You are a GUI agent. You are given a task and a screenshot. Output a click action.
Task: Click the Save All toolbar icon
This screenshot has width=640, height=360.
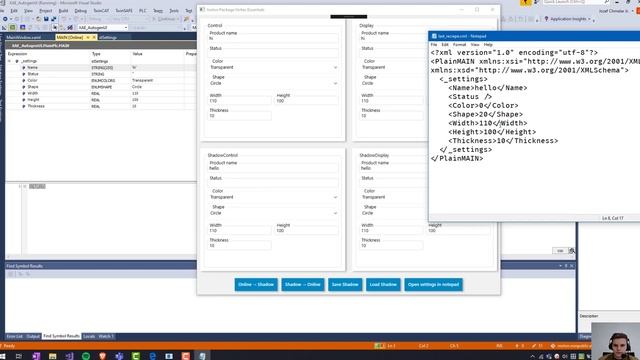coord(53,19)
